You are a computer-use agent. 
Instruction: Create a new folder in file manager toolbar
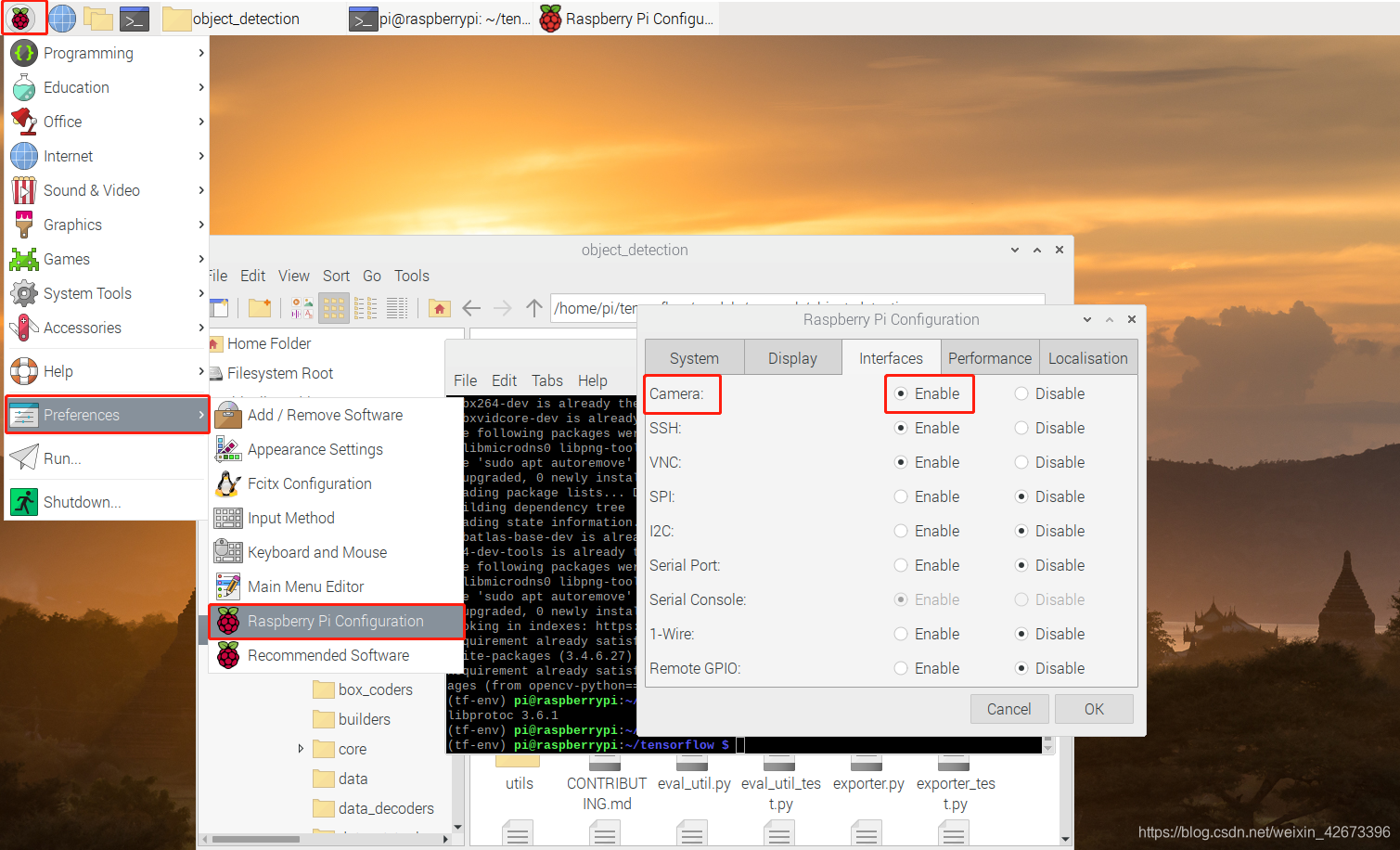(260, 308)
